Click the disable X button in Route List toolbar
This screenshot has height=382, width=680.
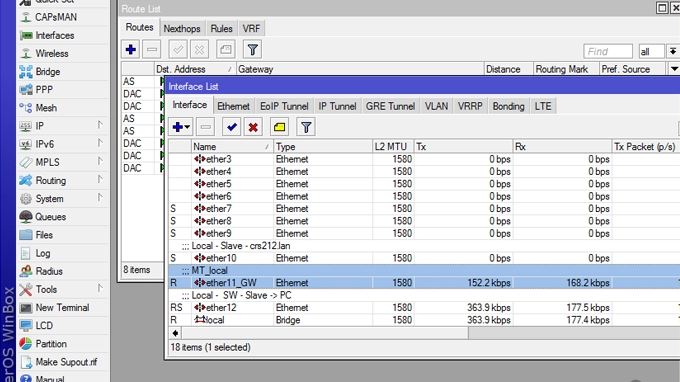tap(199, 49)
